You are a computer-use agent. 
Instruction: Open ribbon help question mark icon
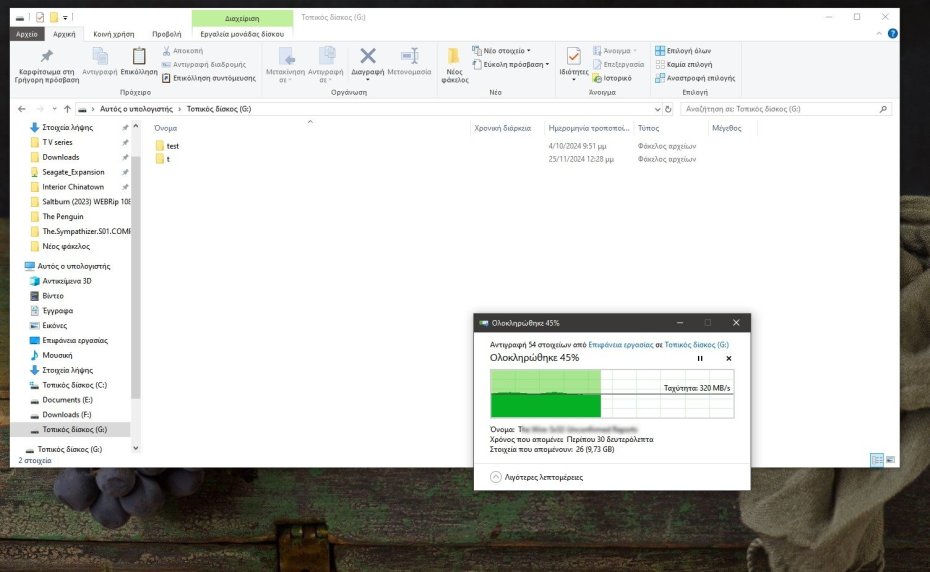tap(892, 33)
